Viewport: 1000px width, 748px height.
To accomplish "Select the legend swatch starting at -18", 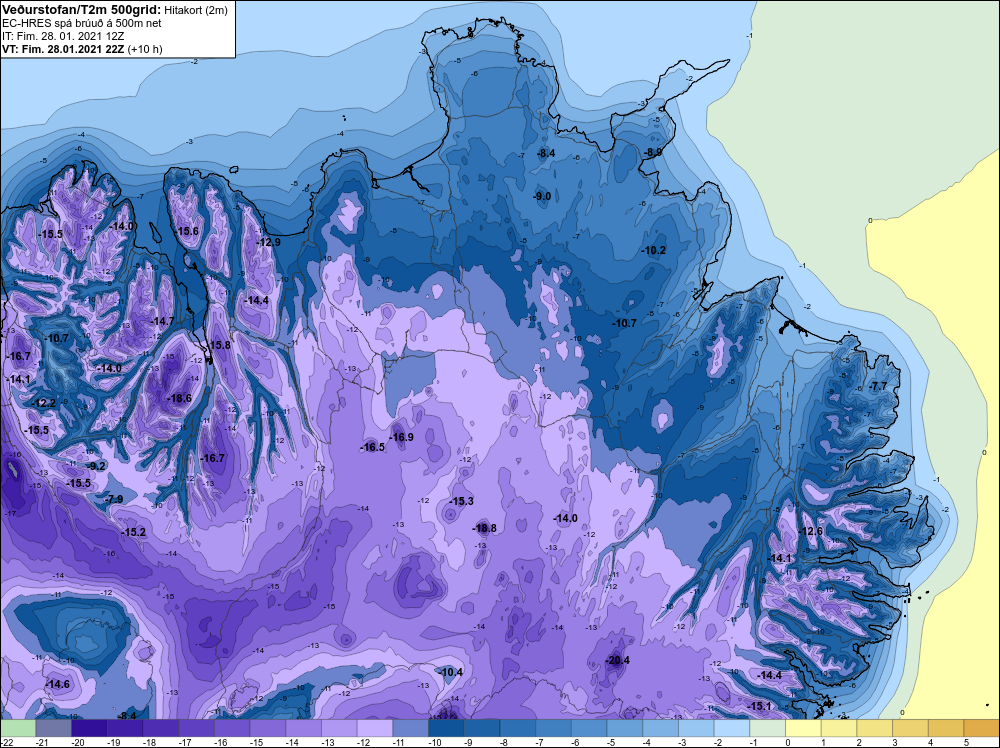I will [x=161, y=728].
